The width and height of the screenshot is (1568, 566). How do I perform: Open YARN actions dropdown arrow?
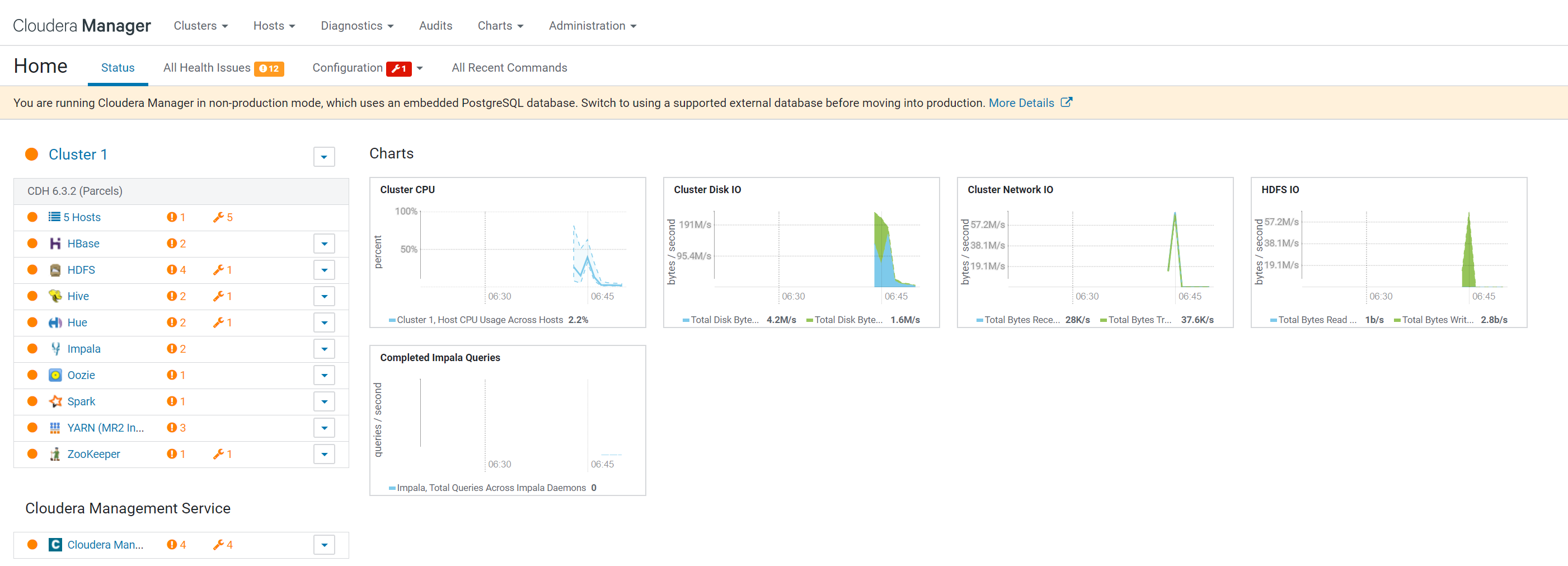tap(325, 428)
